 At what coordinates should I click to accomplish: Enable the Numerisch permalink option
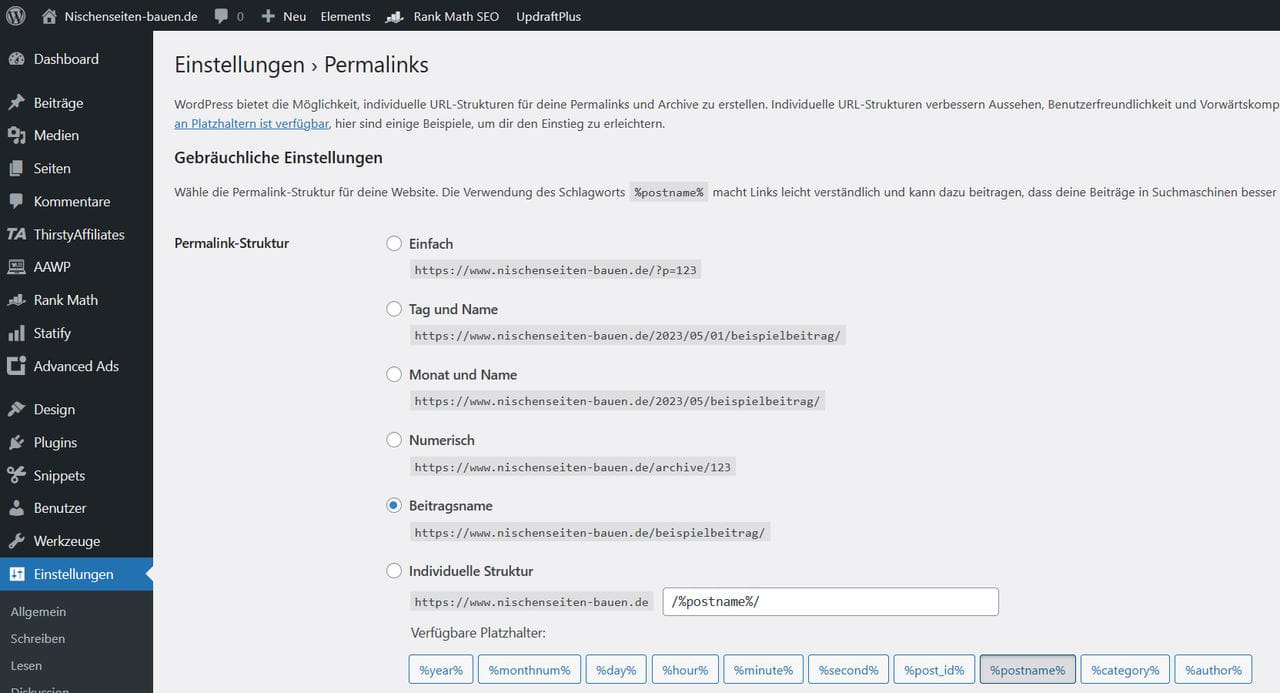394,439
